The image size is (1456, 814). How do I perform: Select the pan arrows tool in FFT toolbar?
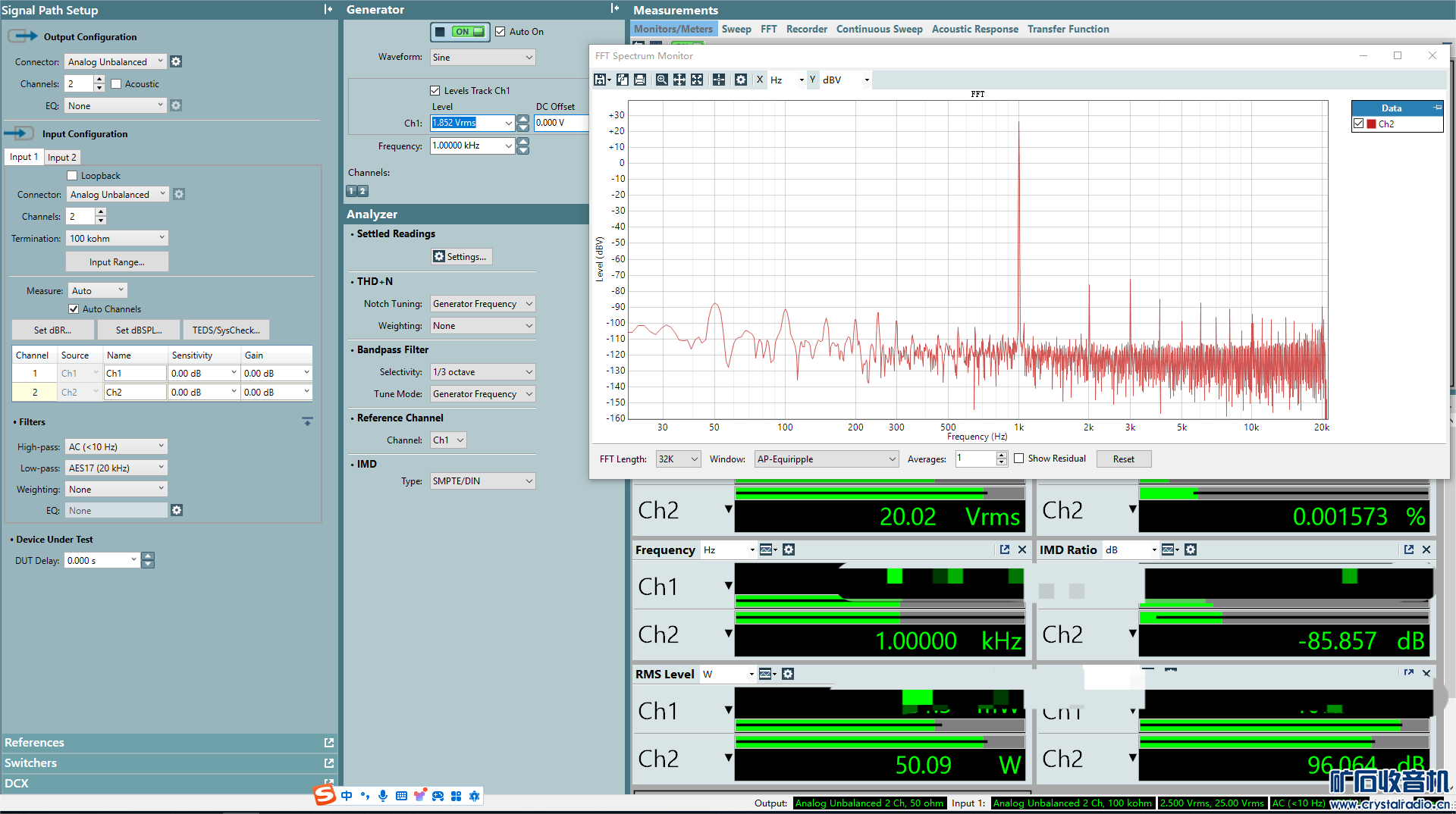pos(679,80)
